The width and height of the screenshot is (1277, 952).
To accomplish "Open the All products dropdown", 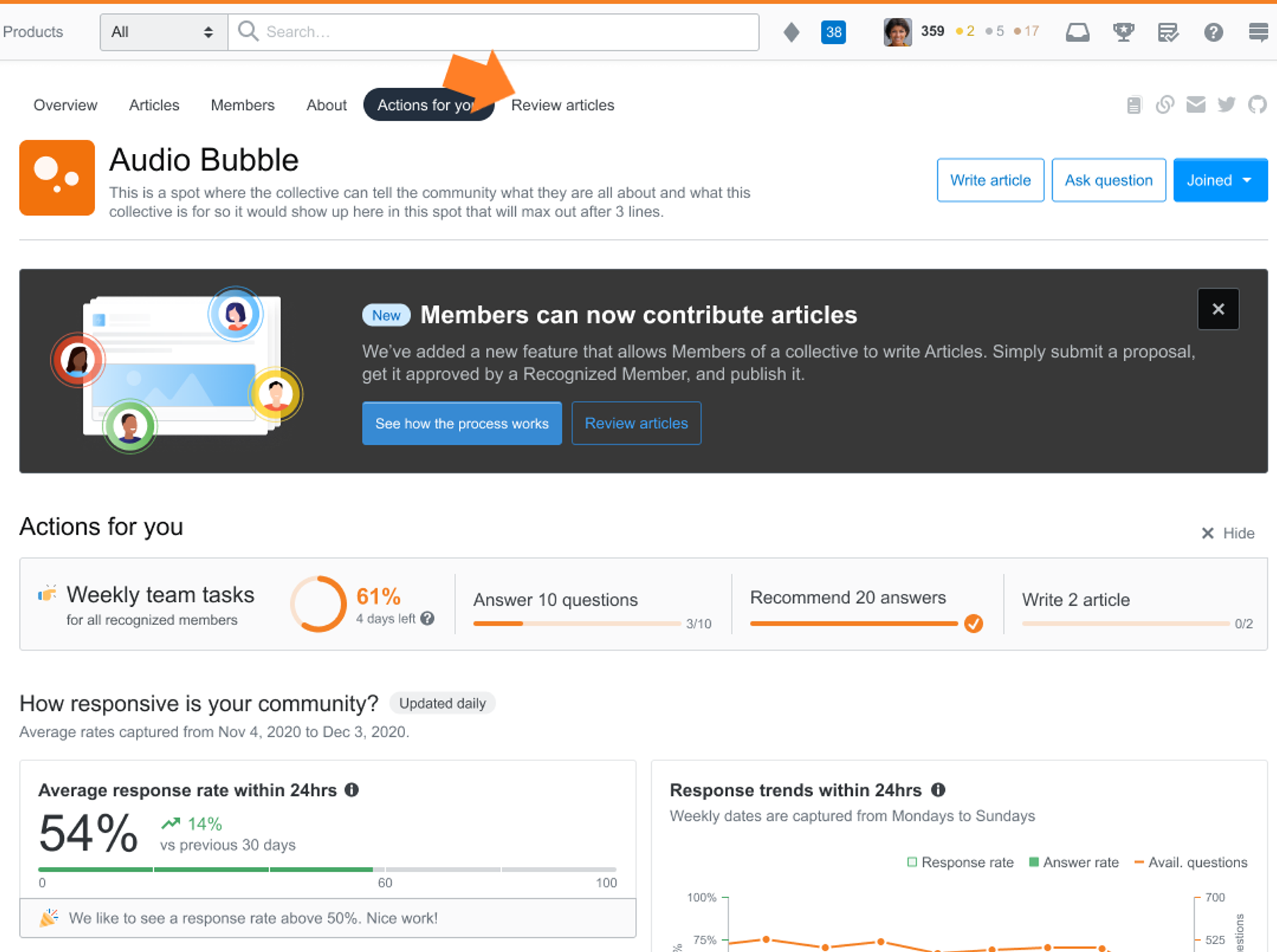I will tap(163, 32).
